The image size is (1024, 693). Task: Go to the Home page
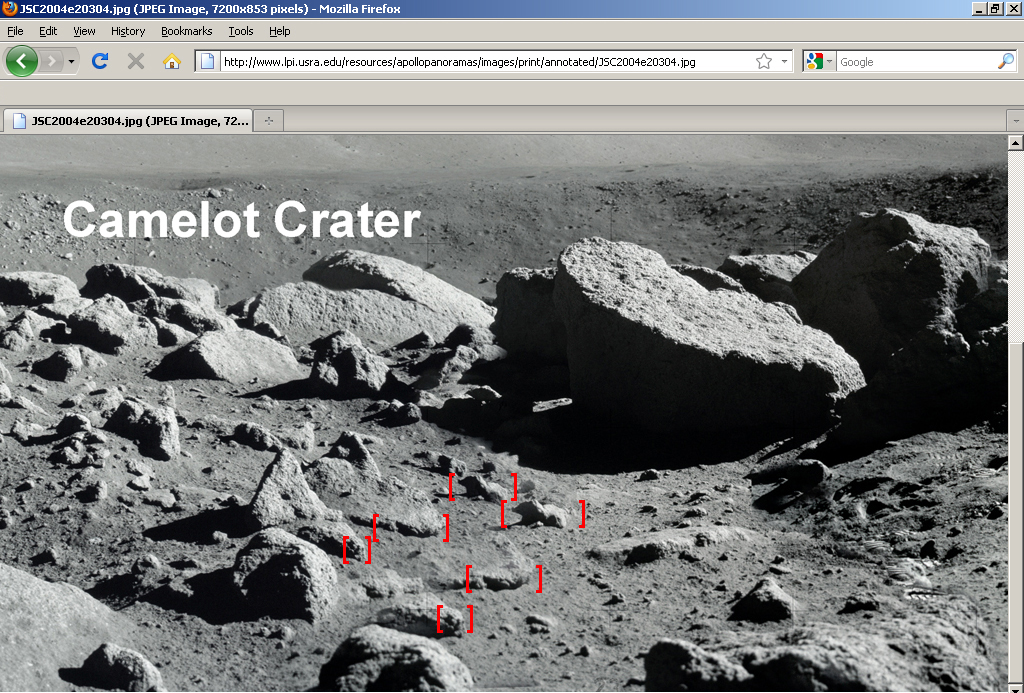[x=172, y=61]
